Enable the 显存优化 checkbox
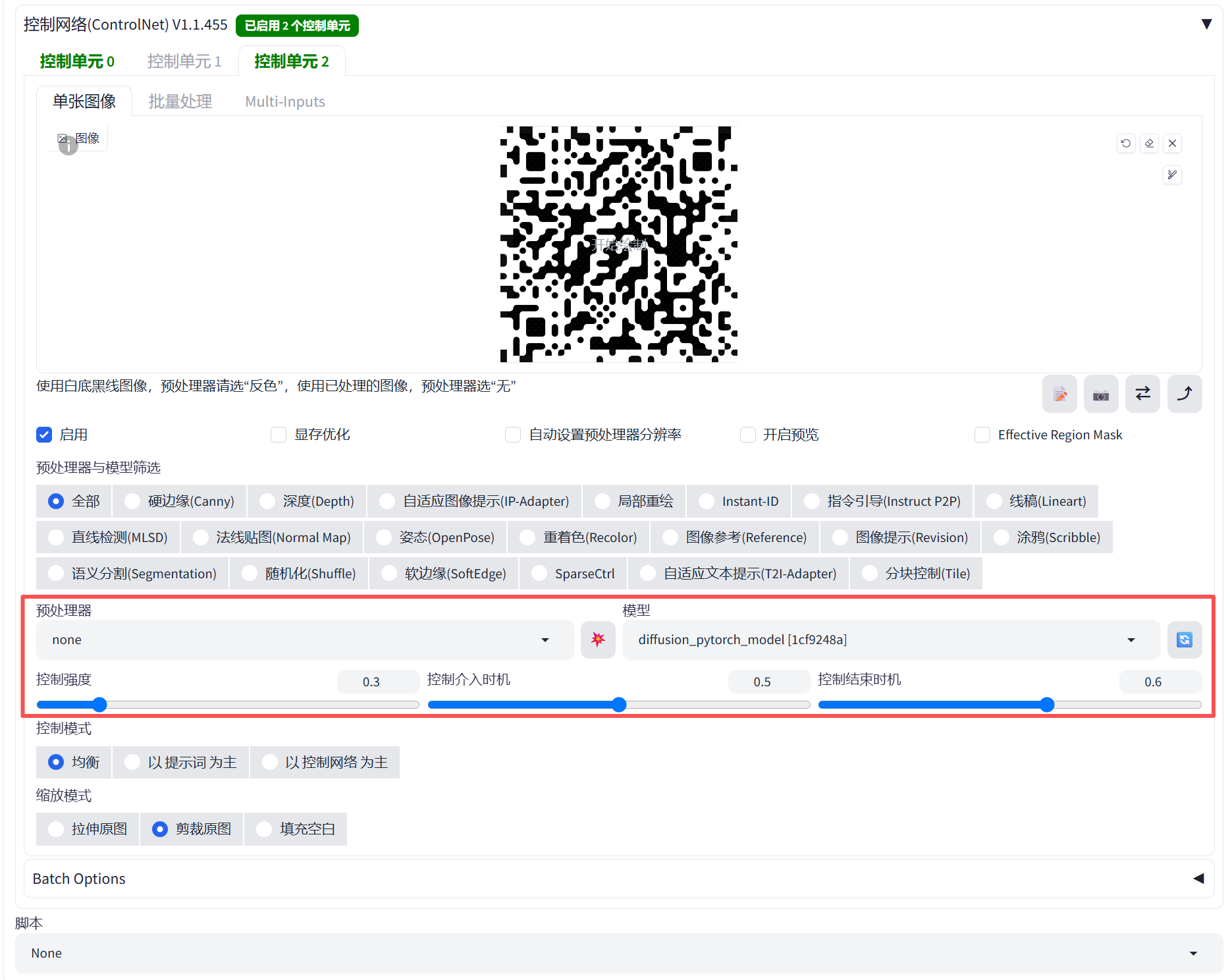Viewport: 1230px width, 980px height. (x=279, y=435)
